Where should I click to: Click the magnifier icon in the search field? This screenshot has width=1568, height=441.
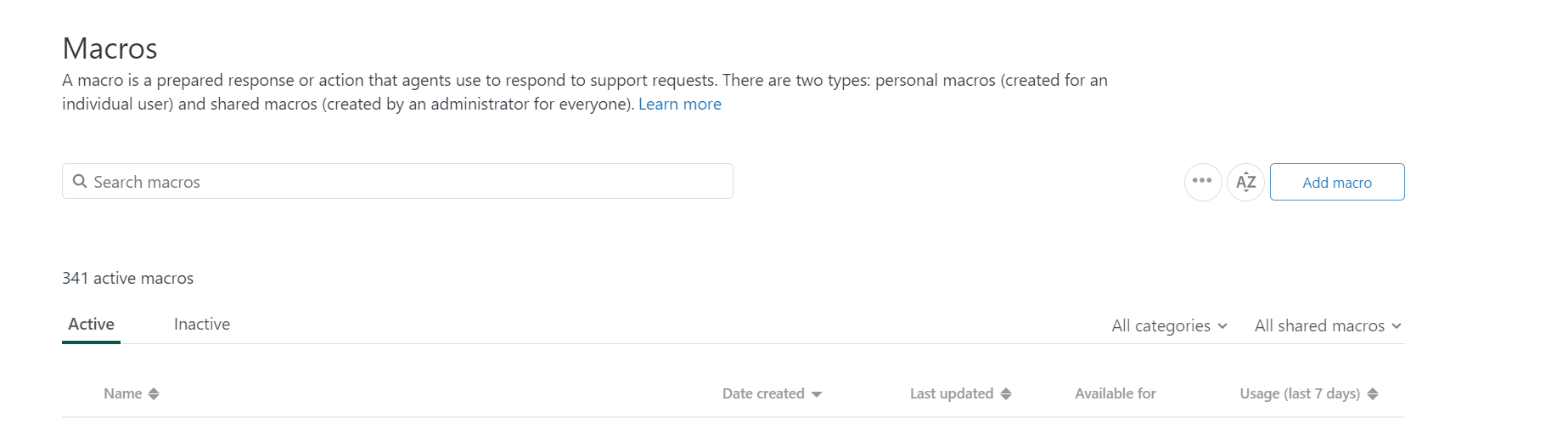pos(80,181)
